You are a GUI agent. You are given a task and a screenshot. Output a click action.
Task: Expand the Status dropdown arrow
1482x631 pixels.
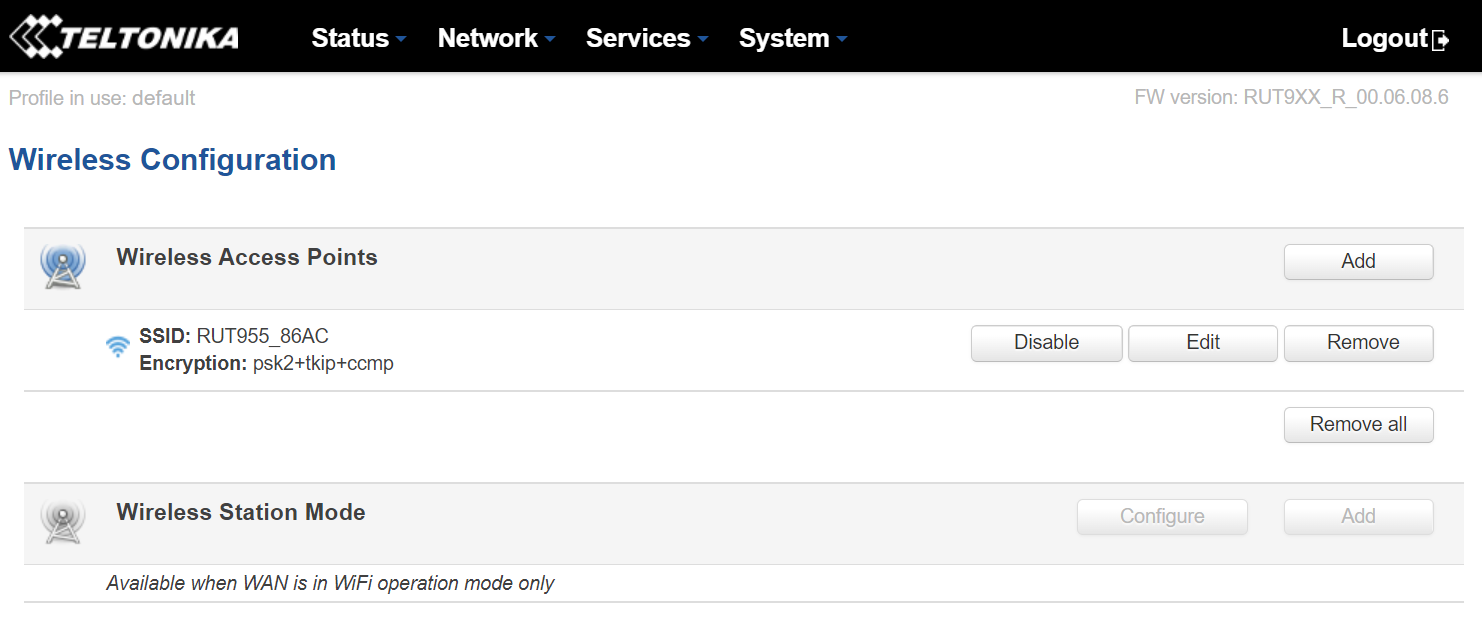[x=401, y=40]
